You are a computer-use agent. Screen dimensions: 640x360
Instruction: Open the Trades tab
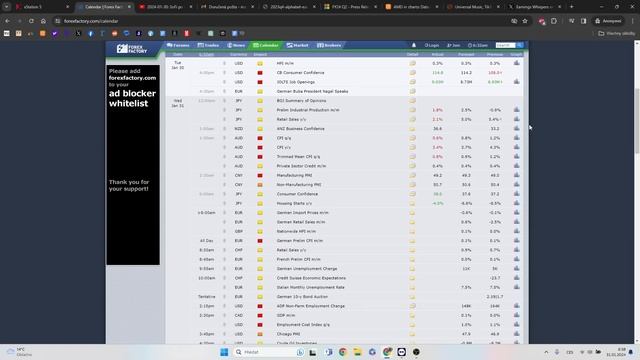point(208,45)
